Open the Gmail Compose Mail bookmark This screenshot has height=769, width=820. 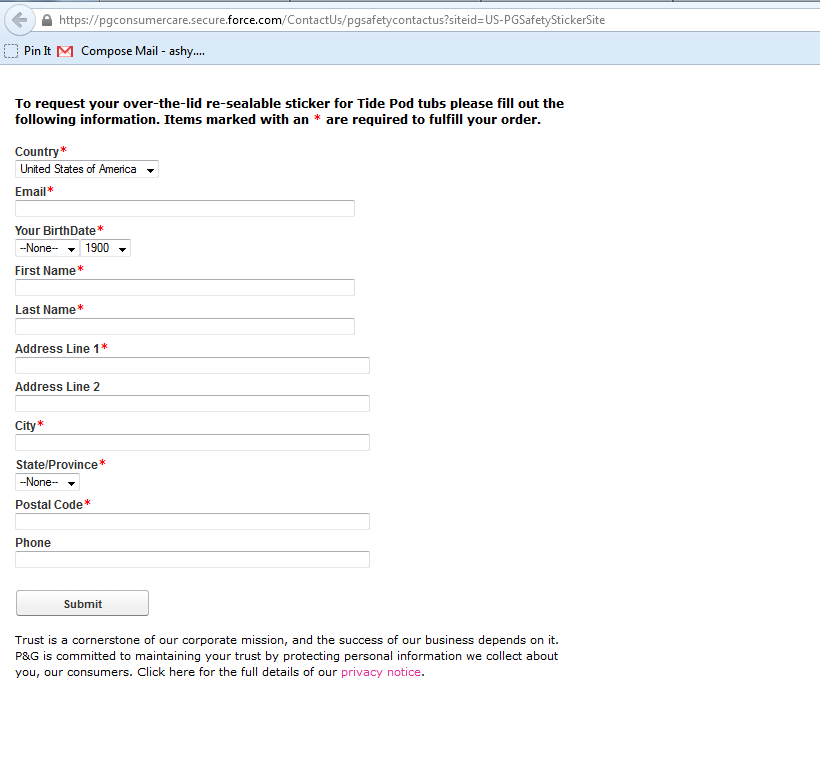click(x=131, y=51)
